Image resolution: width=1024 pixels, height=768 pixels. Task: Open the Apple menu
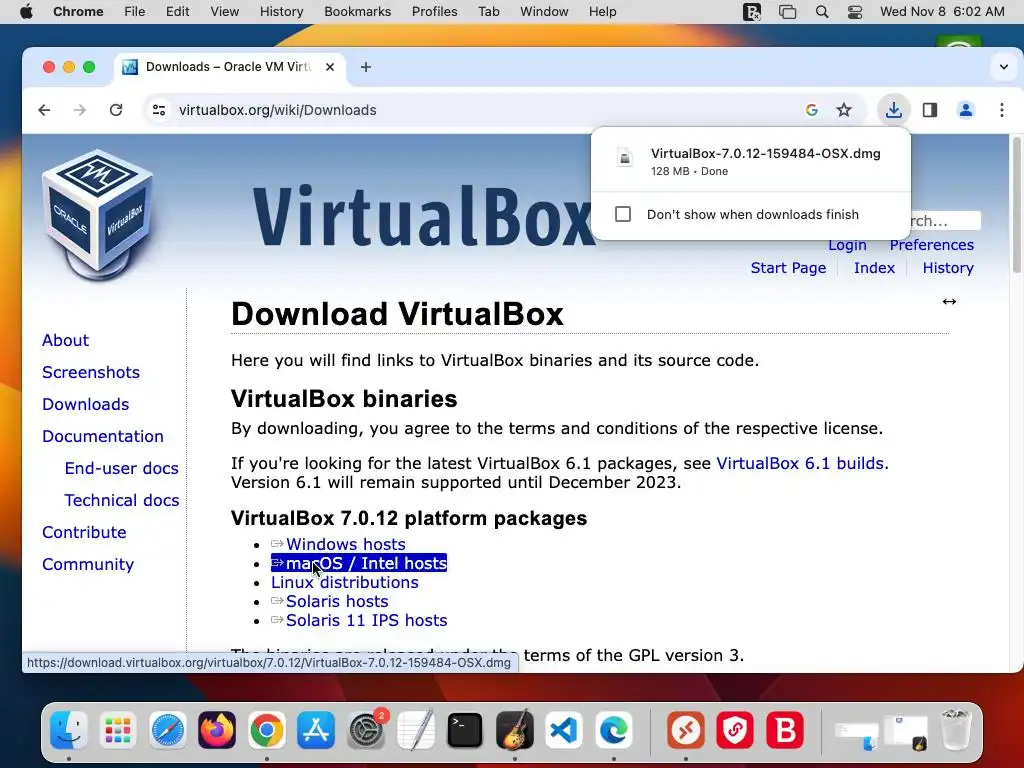pos(26,12)
